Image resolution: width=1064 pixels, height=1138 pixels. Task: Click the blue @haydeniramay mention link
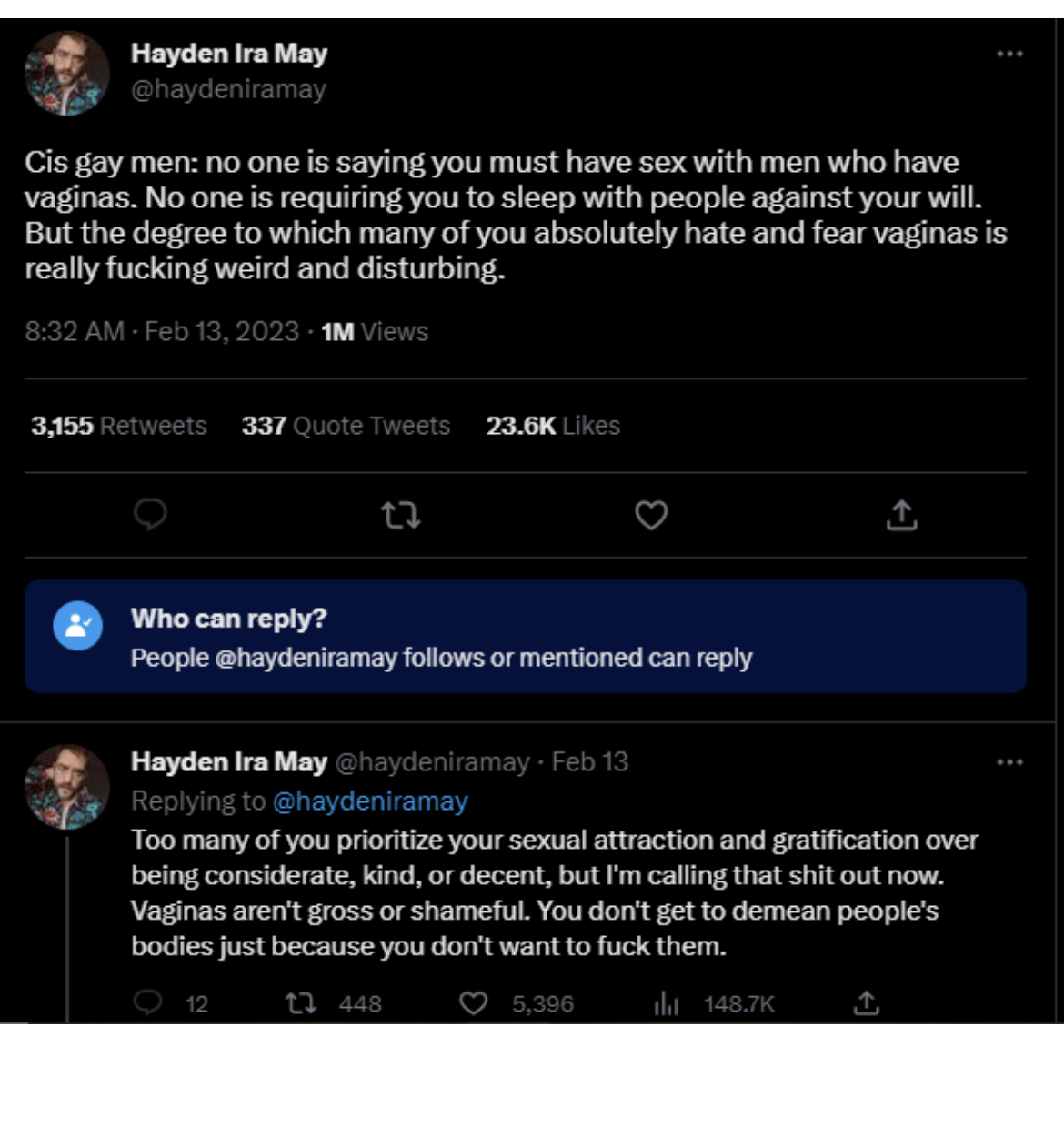coord(370,801)
